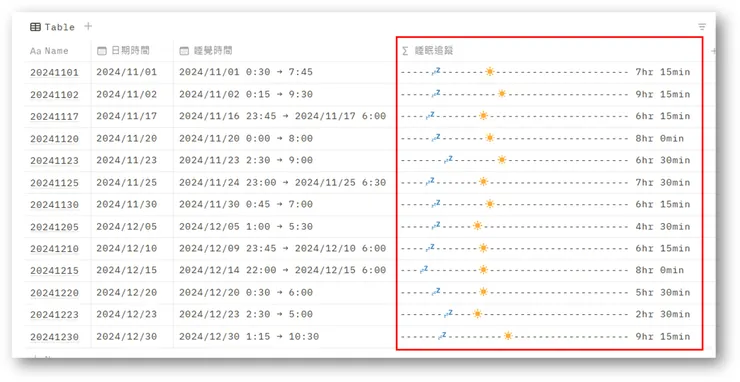Select date cell 2024/11/17
This screenshot has height=382, width=740.
[126, 116]
